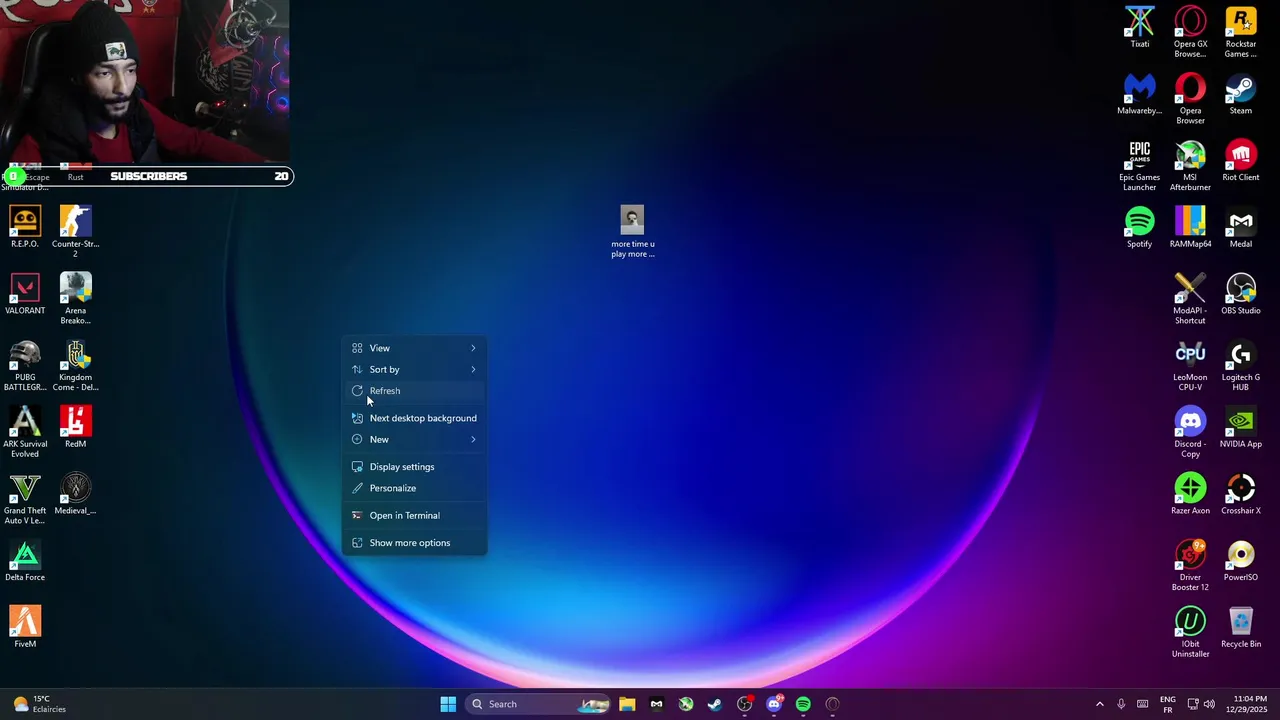Select the Riot Client icon
The image size is (1280, 720).
click(1241, 161)
